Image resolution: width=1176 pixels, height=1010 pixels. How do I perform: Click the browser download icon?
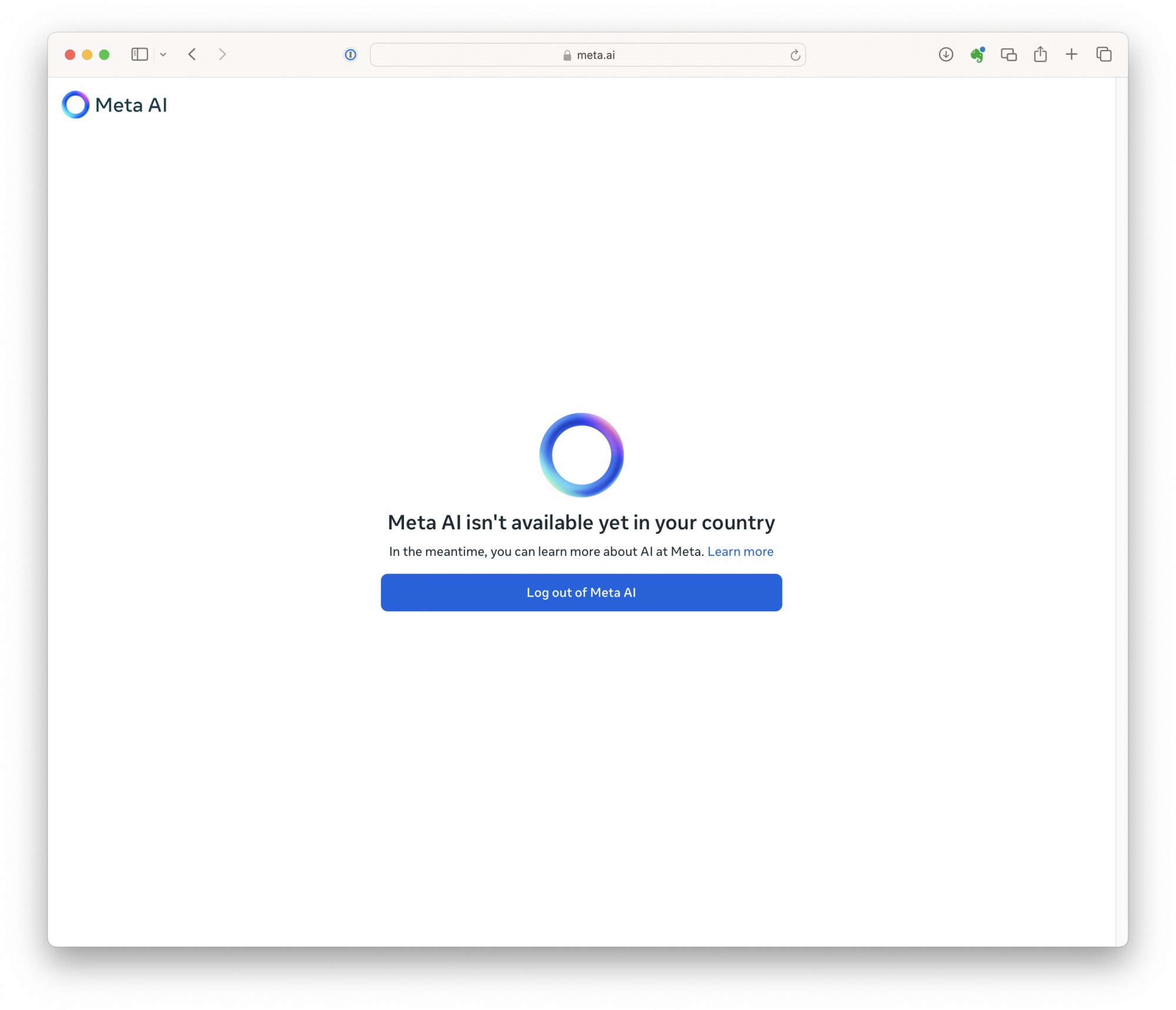(x=946, y=54)
